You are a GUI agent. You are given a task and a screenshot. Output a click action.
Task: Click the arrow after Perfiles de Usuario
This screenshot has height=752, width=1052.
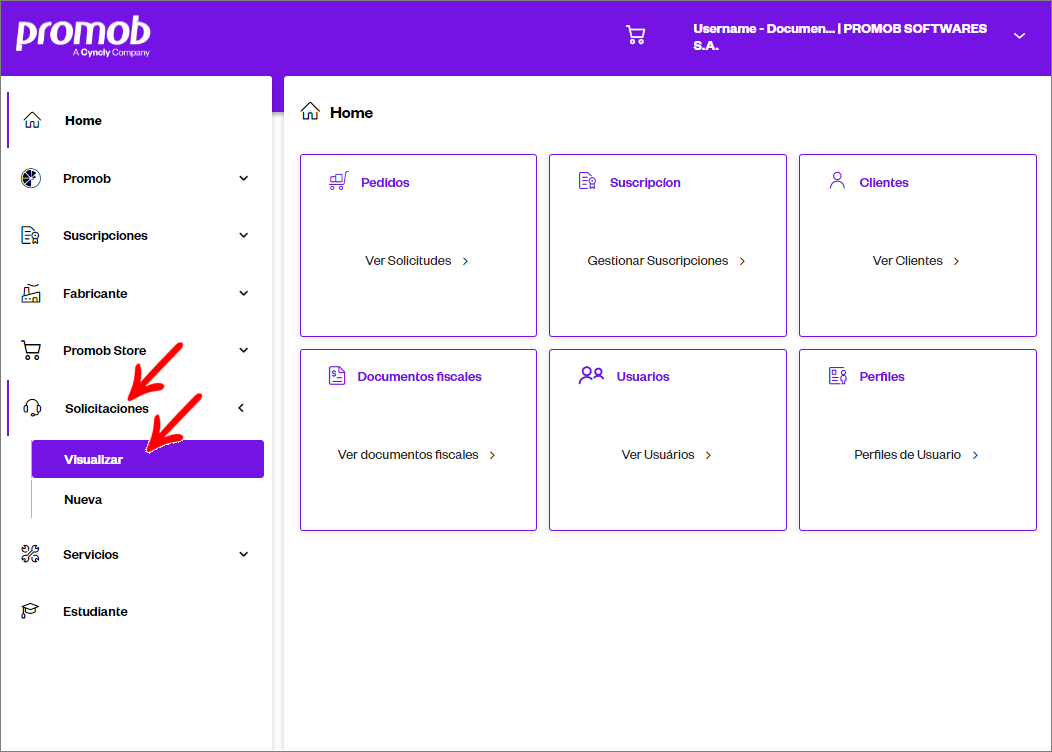(975, 455)
